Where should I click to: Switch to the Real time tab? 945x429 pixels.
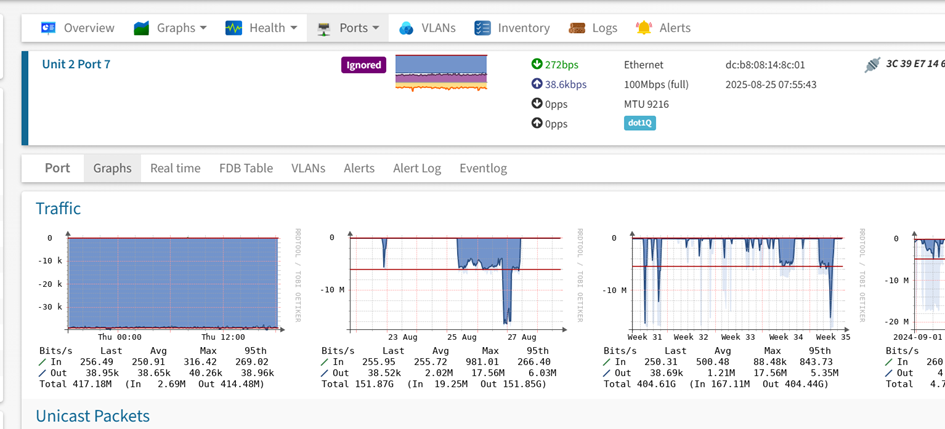tap(175, 168)
